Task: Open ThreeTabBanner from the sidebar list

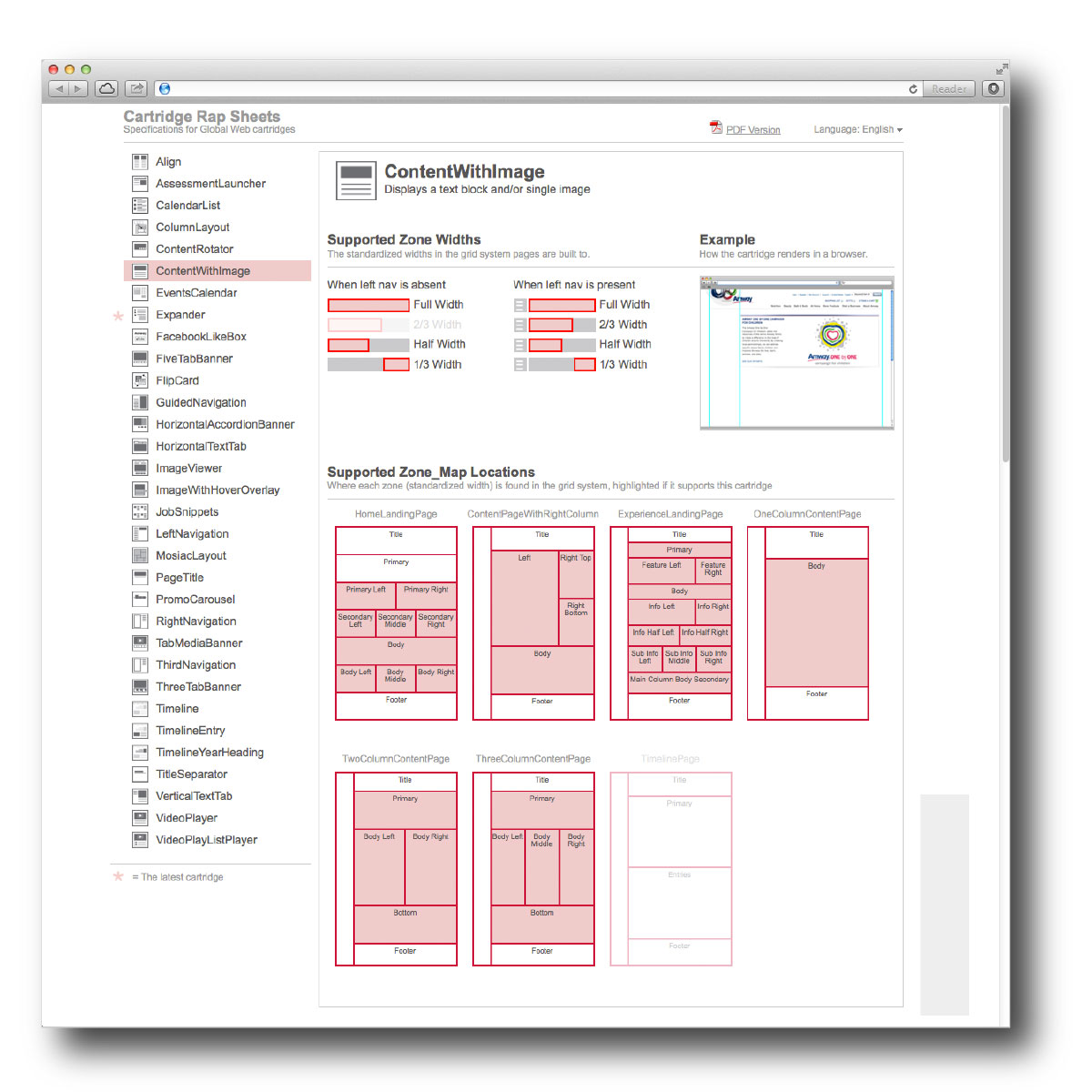Action: coord(197,687)
